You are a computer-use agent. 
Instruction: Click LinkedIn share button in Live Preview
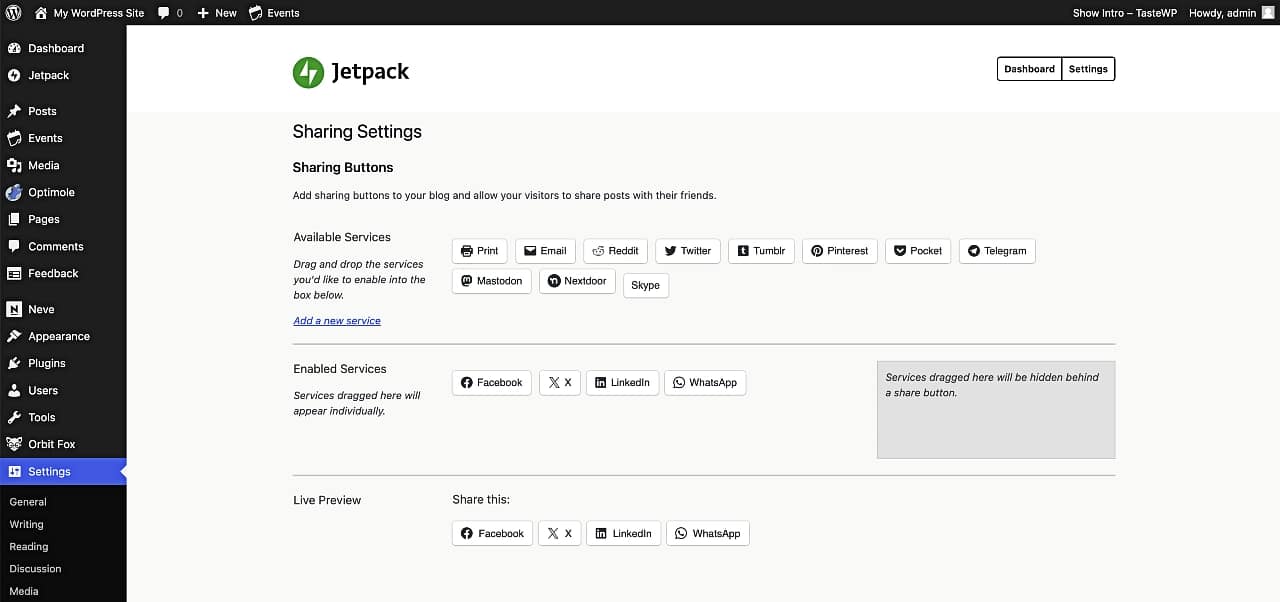click(x=624, y=534)
